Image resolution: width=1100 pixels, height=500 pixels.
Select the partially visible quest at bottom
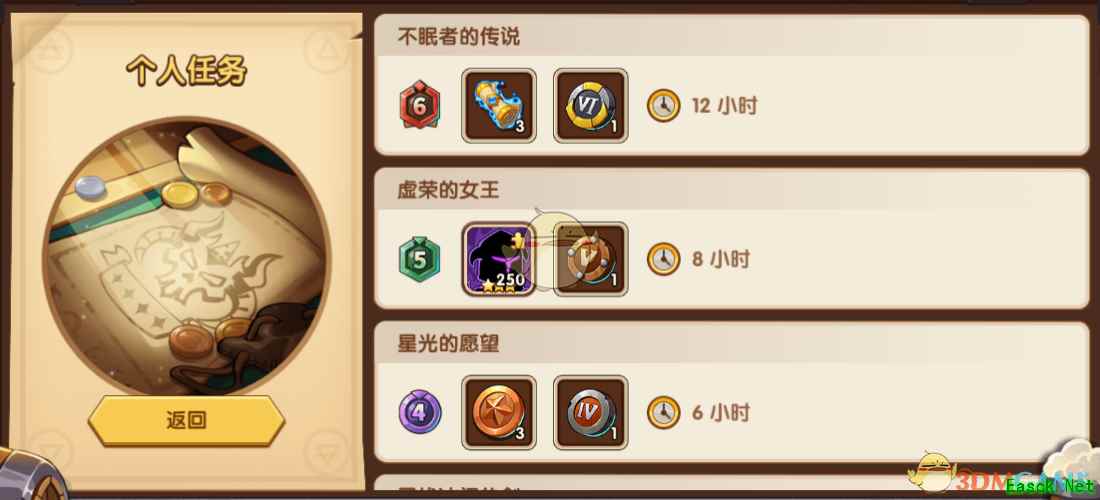[732, 483]
